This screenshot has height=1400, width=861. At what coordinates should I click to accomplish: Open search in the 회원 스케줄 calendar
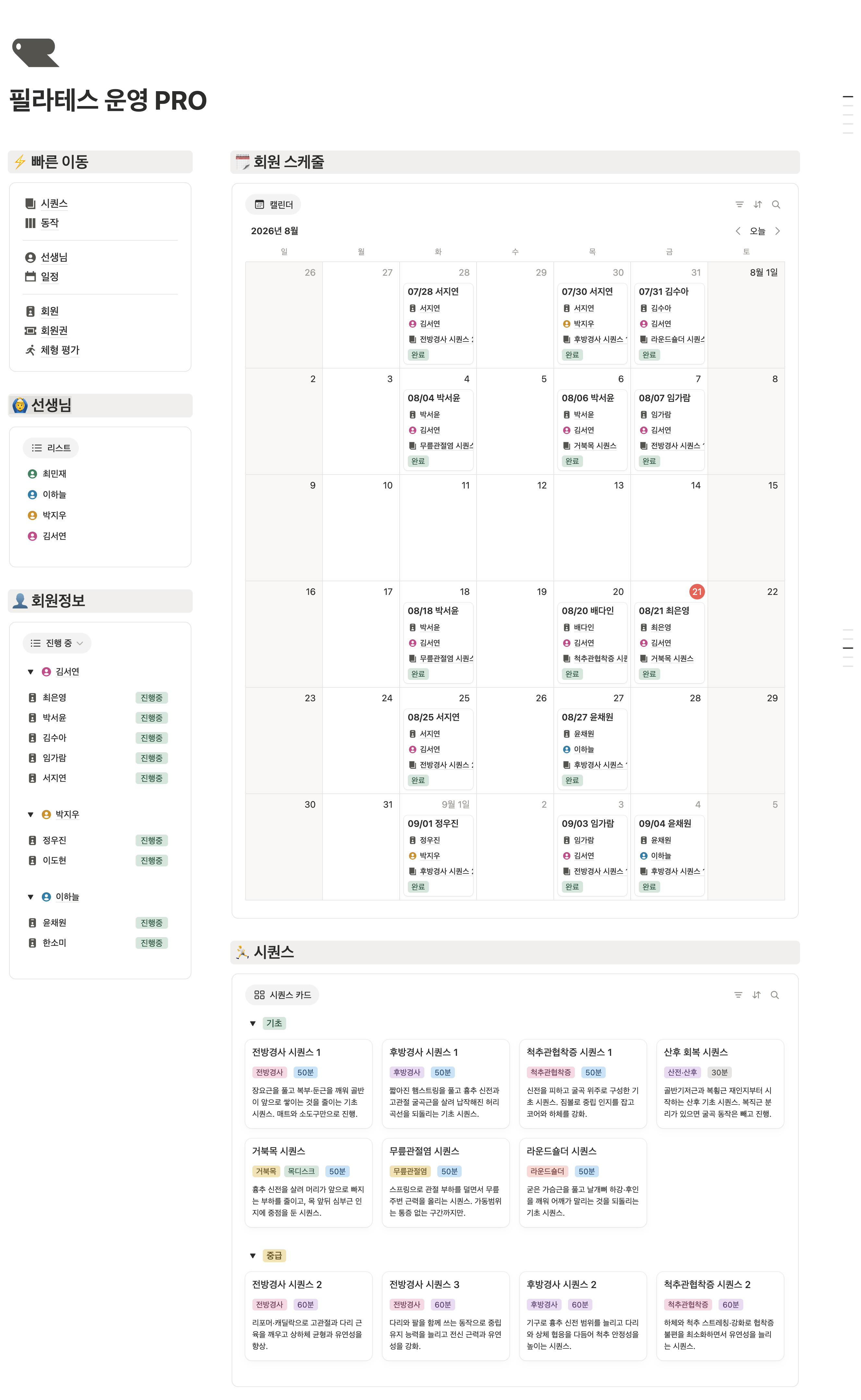776,204
